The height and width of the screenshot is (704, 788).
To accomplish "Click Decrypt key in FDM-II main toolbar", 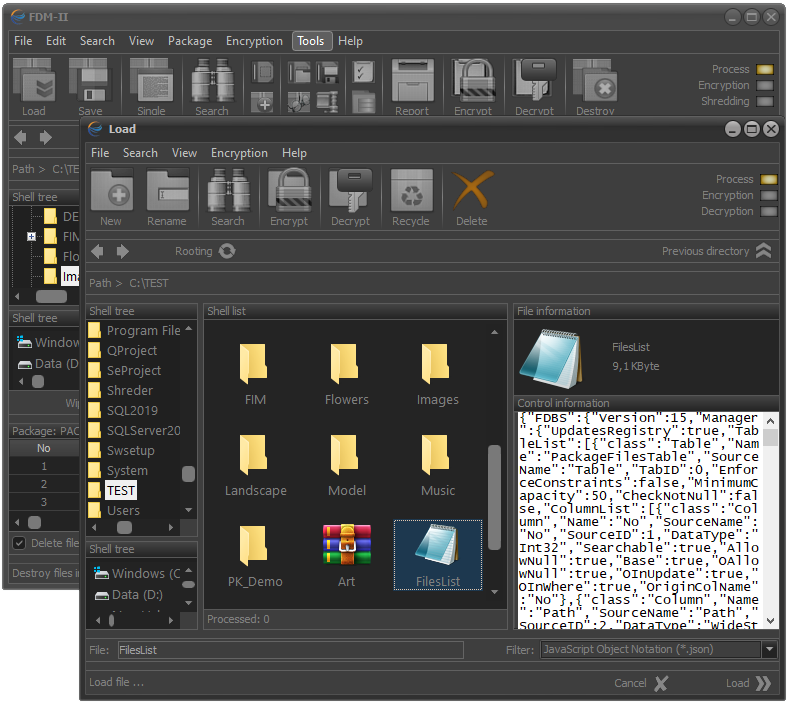I will tap(534, 80).
